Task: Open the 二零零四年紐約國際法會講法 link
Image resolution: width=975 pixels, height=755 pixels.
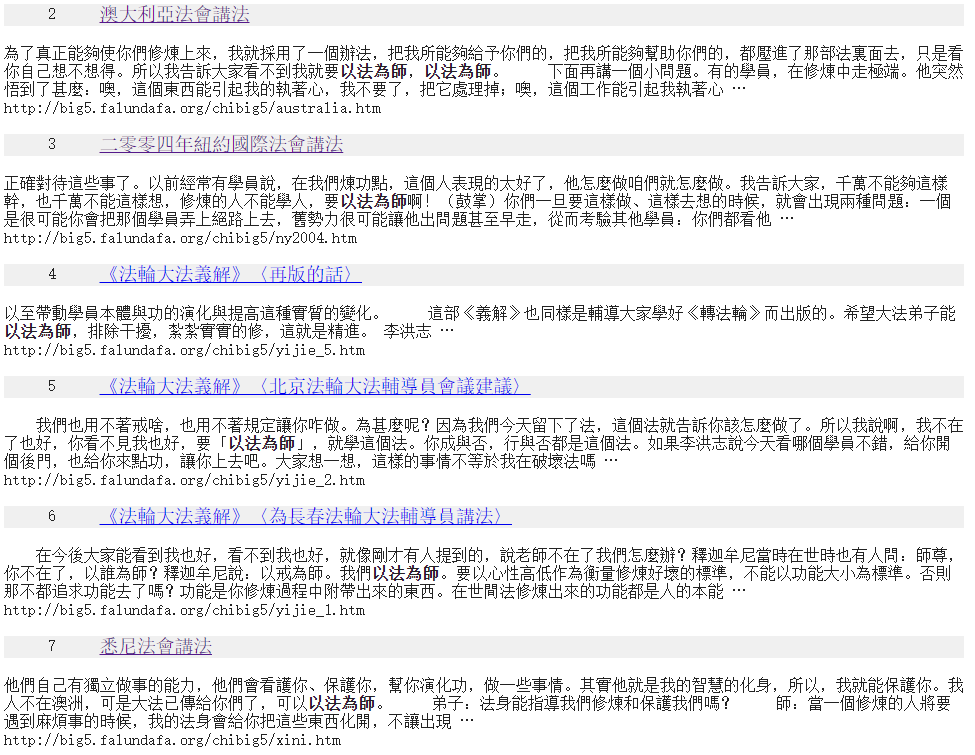Action: coord(221,145)
